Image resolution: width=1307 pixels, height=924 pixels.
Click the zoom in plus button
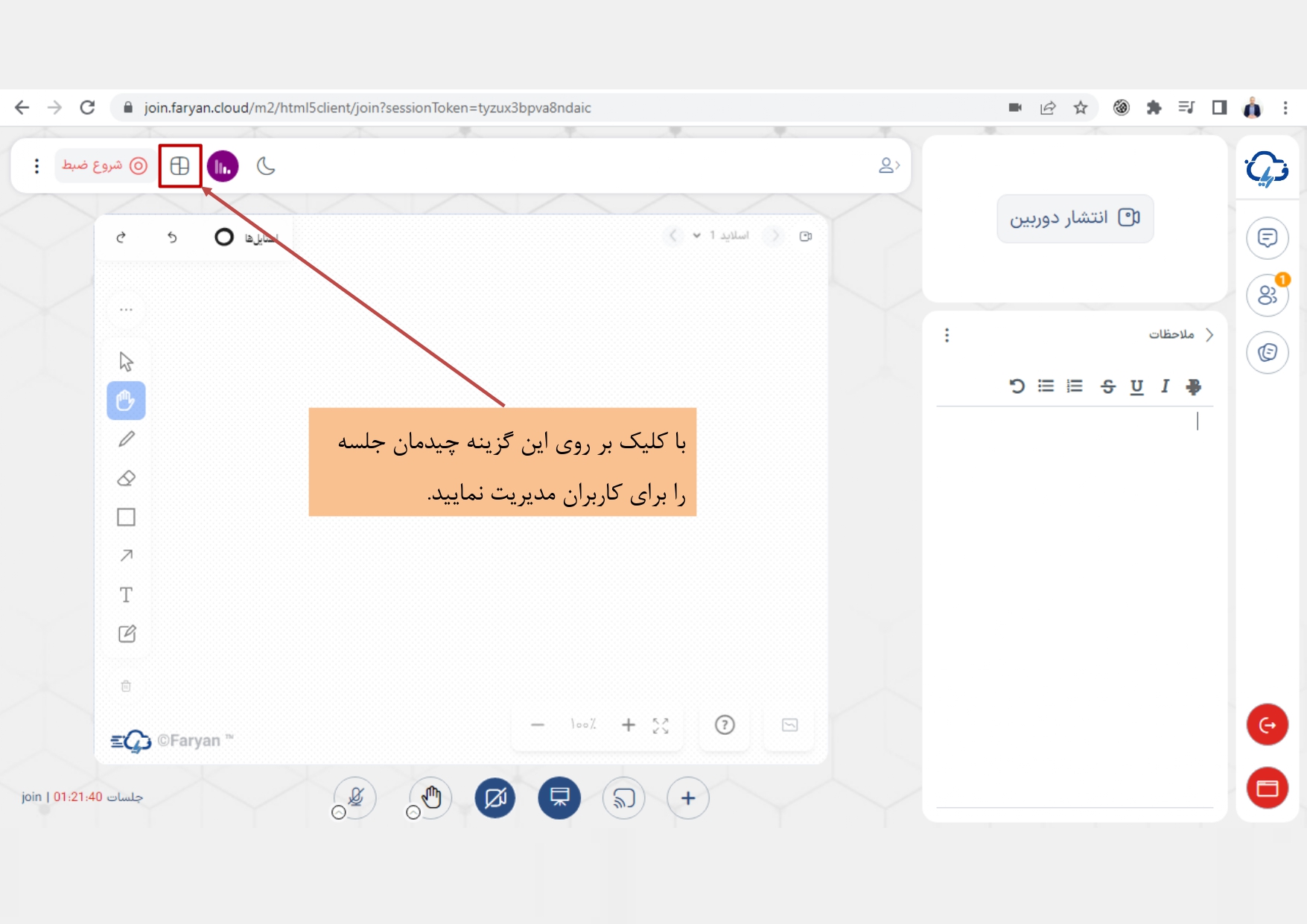629,725
